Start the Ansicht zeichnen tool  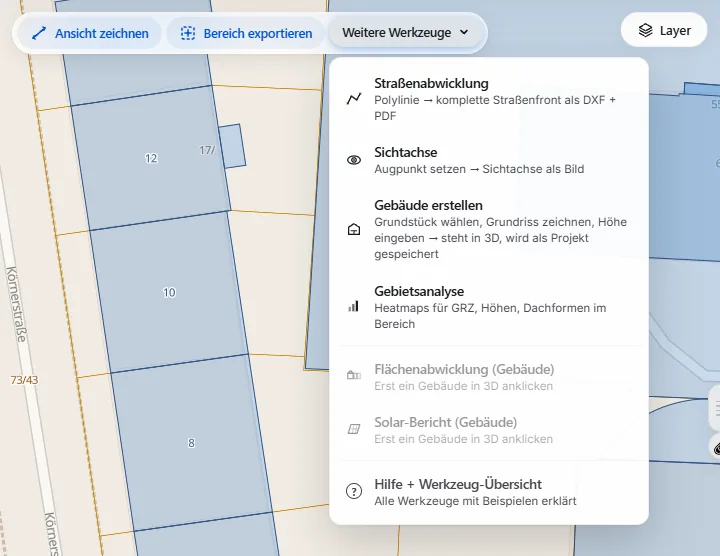coord(90,33)
